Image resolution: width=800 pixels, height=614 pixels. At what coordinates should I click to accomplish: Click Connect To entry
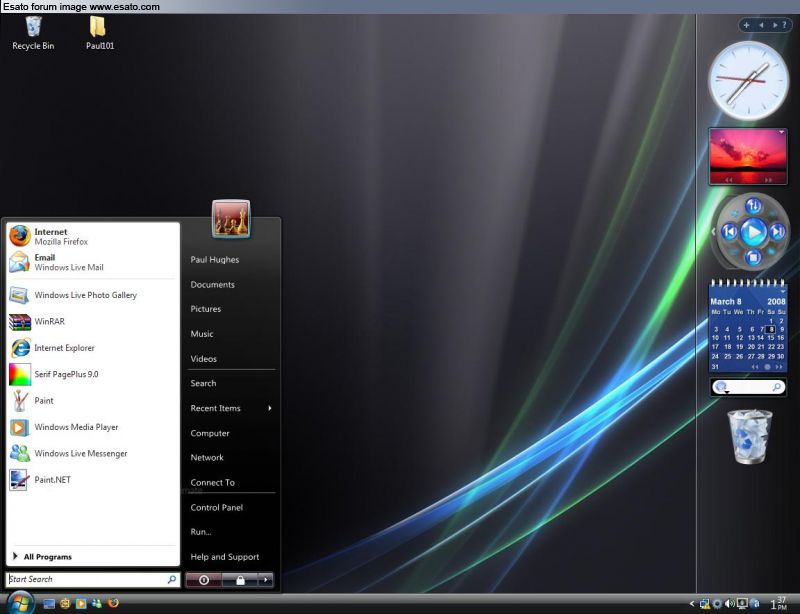(x=212, y=483)
